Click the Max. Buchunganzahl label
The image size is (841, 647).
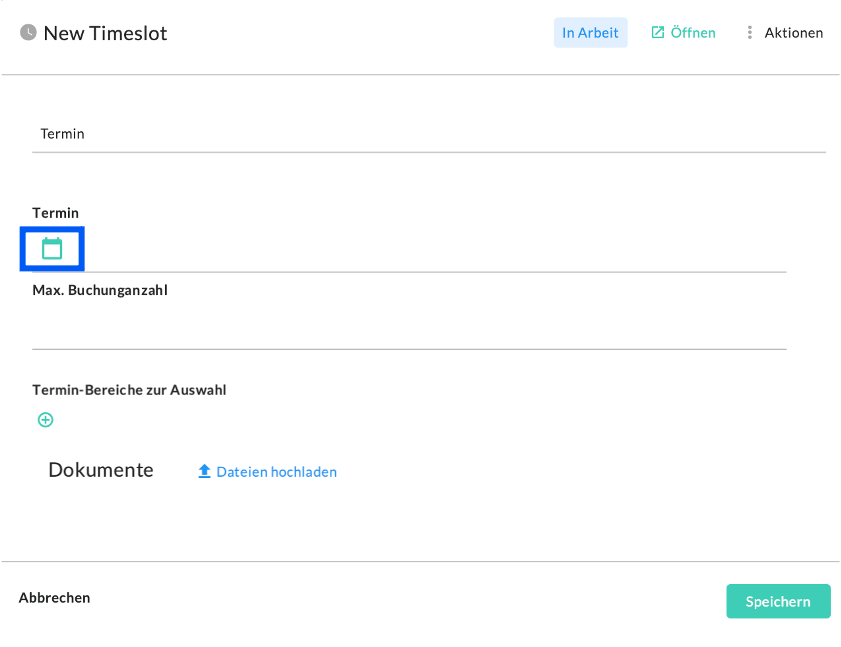(100, 291)
